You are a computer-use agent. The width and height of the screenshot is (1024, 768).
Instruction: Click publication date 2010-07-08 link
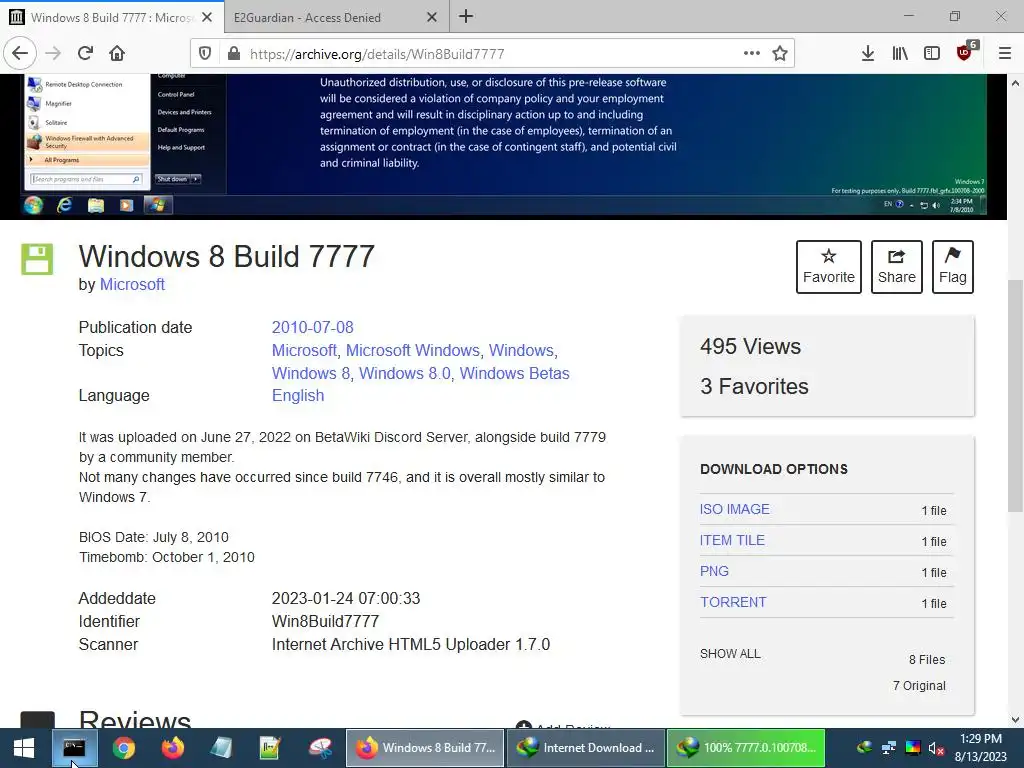[312, 327]
